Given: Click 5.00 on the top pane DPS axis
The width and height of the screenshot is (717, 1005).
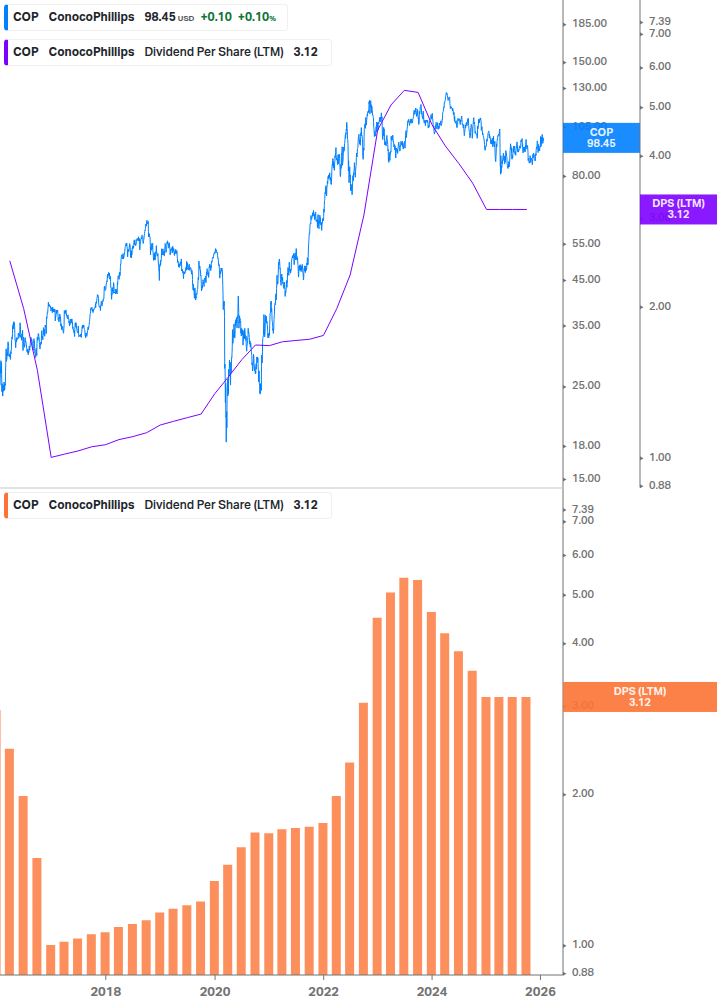Looking at the screenshot, I should (660, 107).
